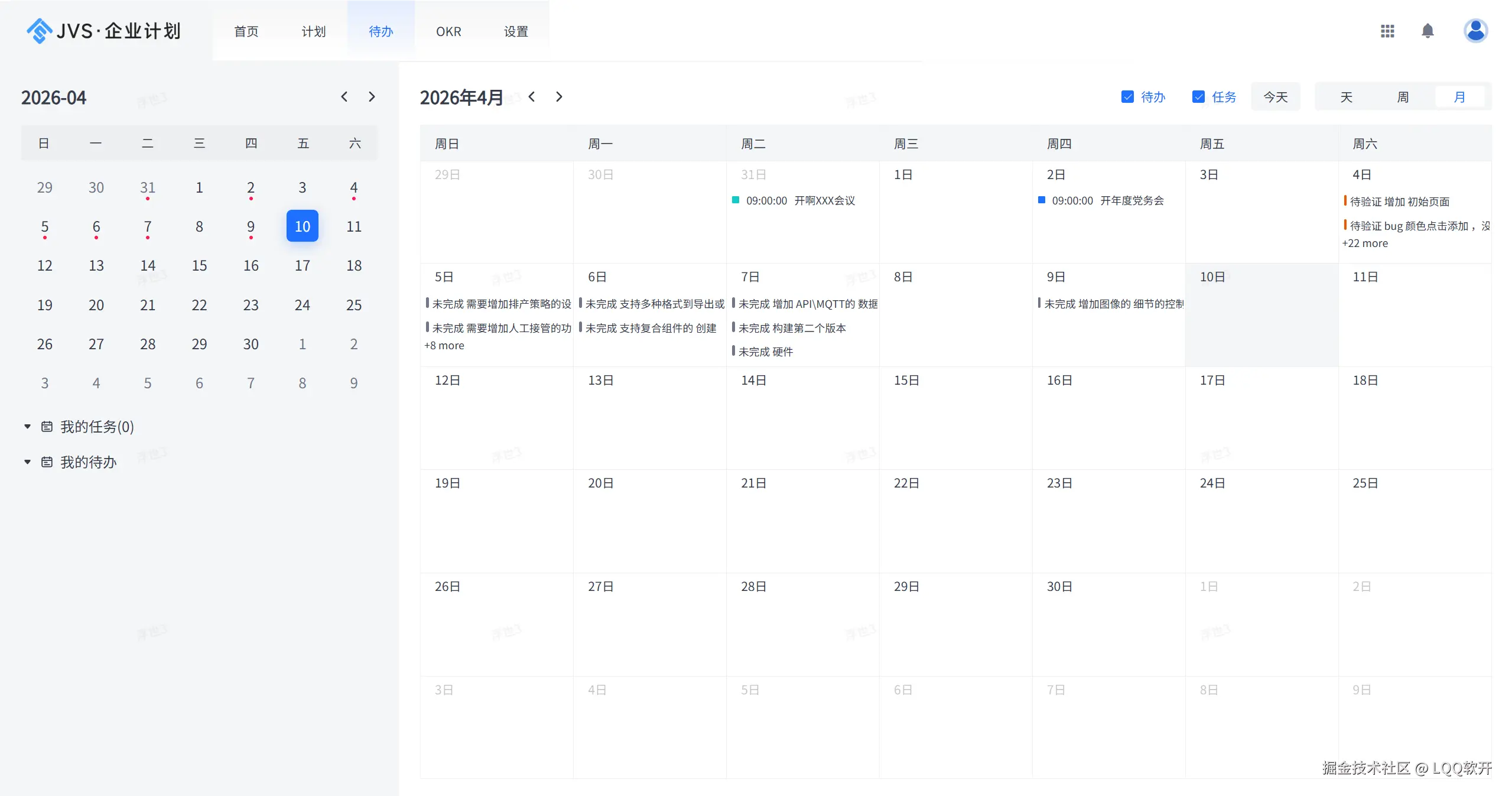Open the 计划 tab

pos(313,31)
